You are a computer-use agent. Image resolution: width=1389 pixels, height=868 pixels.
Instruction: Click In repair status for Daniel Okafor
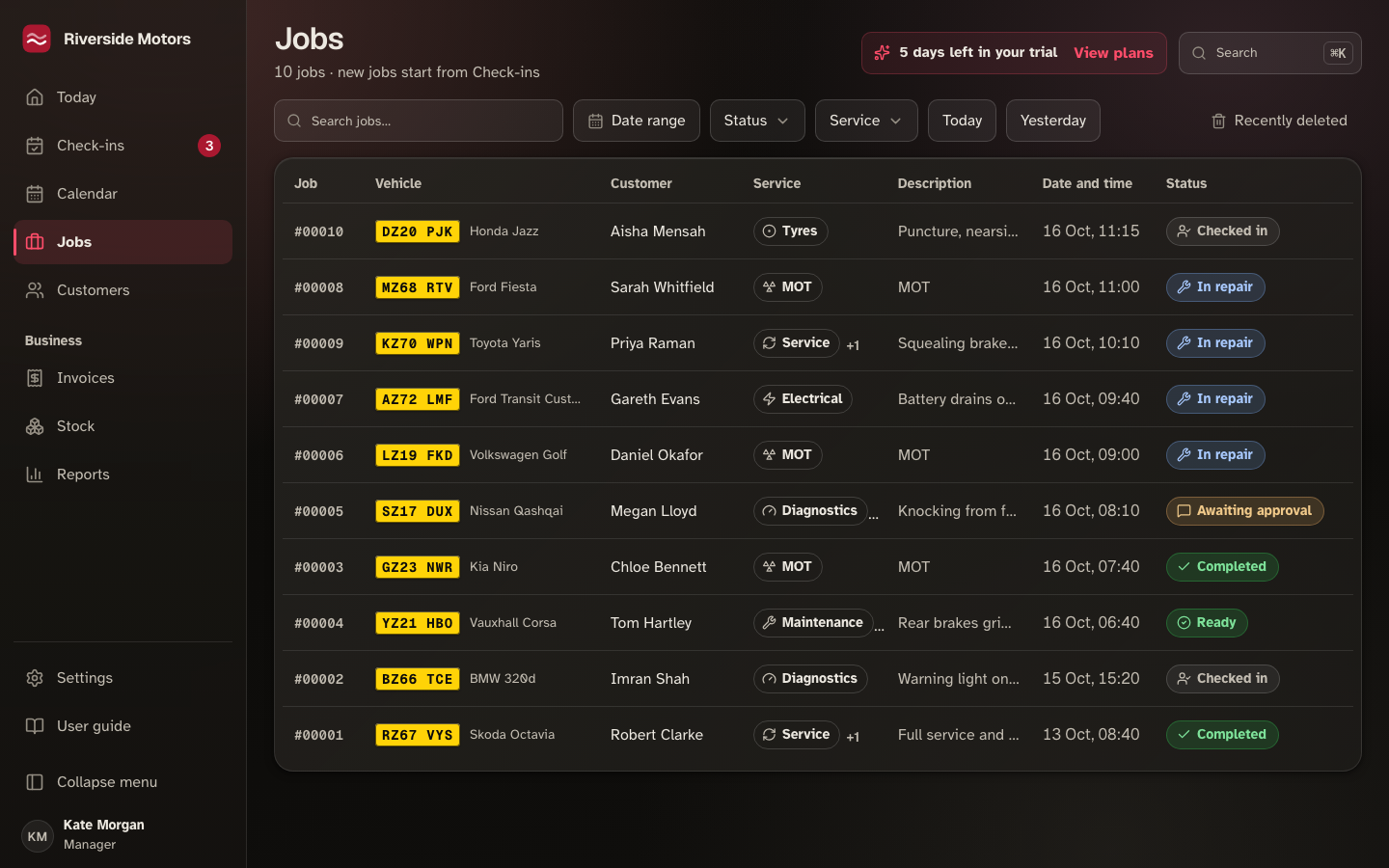(1215, 455)
